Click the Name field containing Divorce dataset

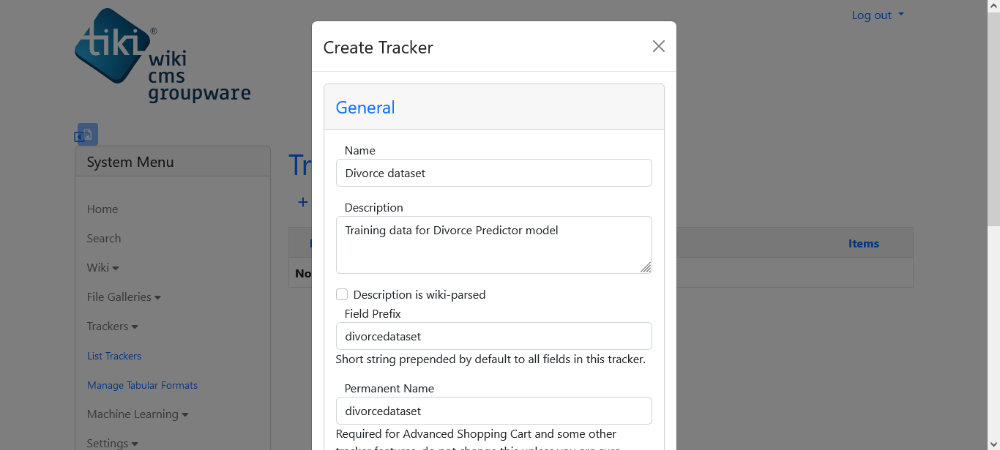click(x=494, y=173)
